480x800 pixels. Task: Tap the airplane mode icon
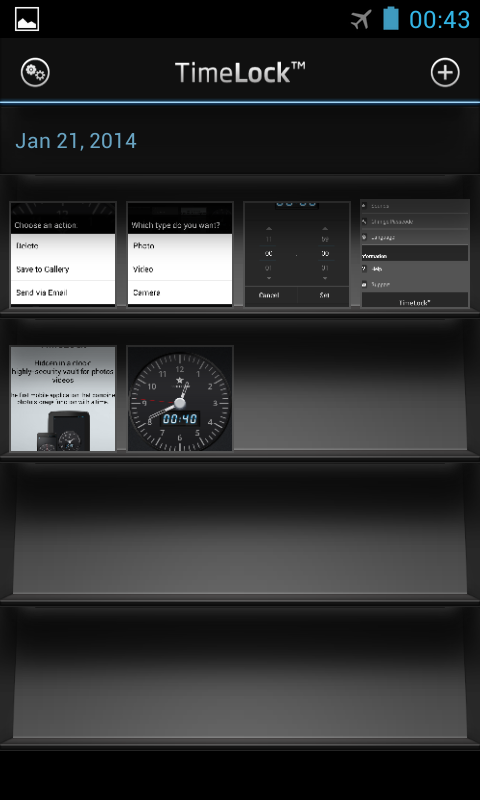coord(361,19)
